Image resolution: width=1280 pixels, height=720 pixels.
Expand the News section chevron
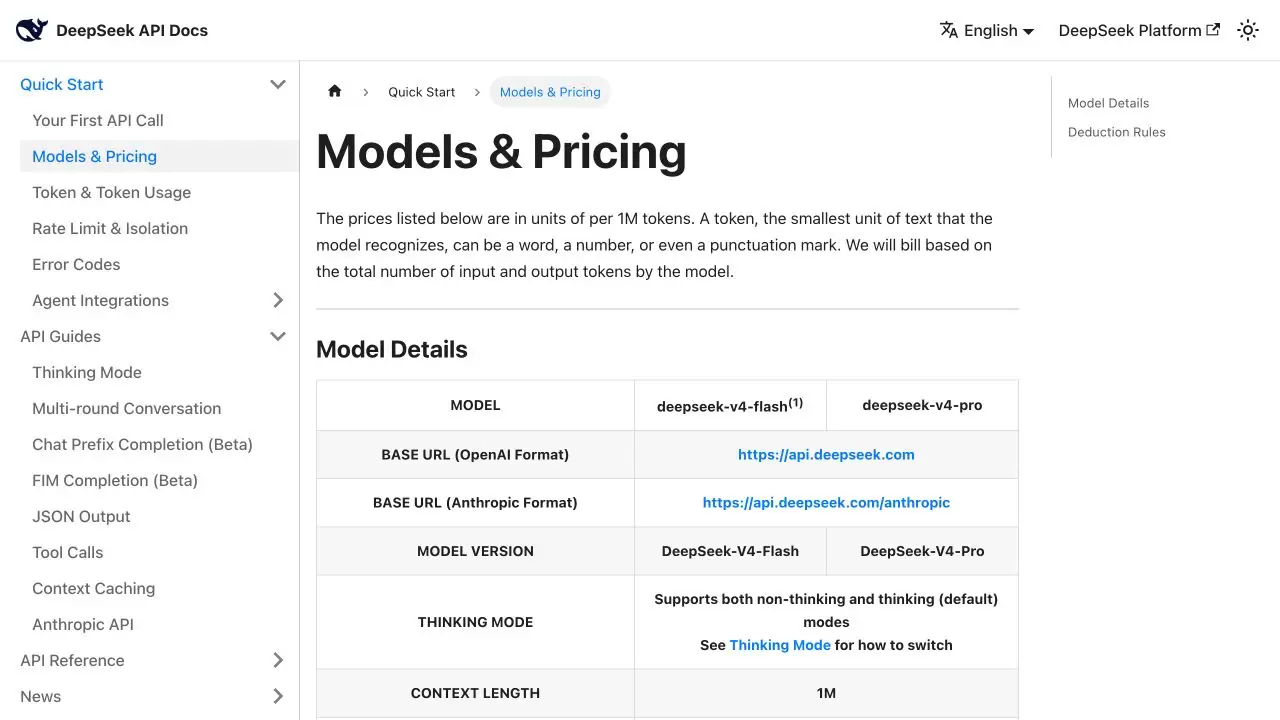(x=278, y=696)
